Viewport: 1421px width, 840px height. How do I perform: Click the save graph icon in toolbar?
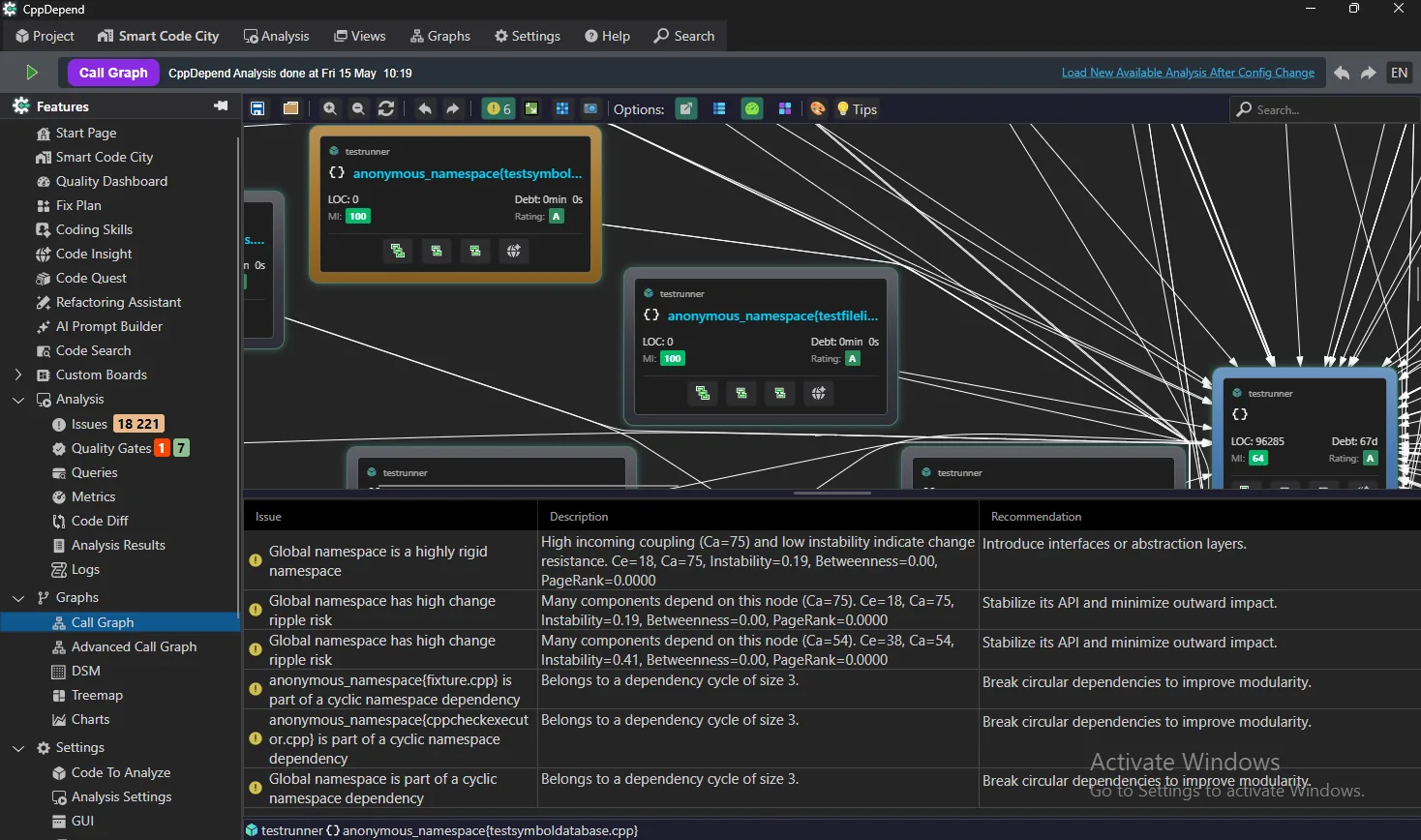click(x=257, y=108)
